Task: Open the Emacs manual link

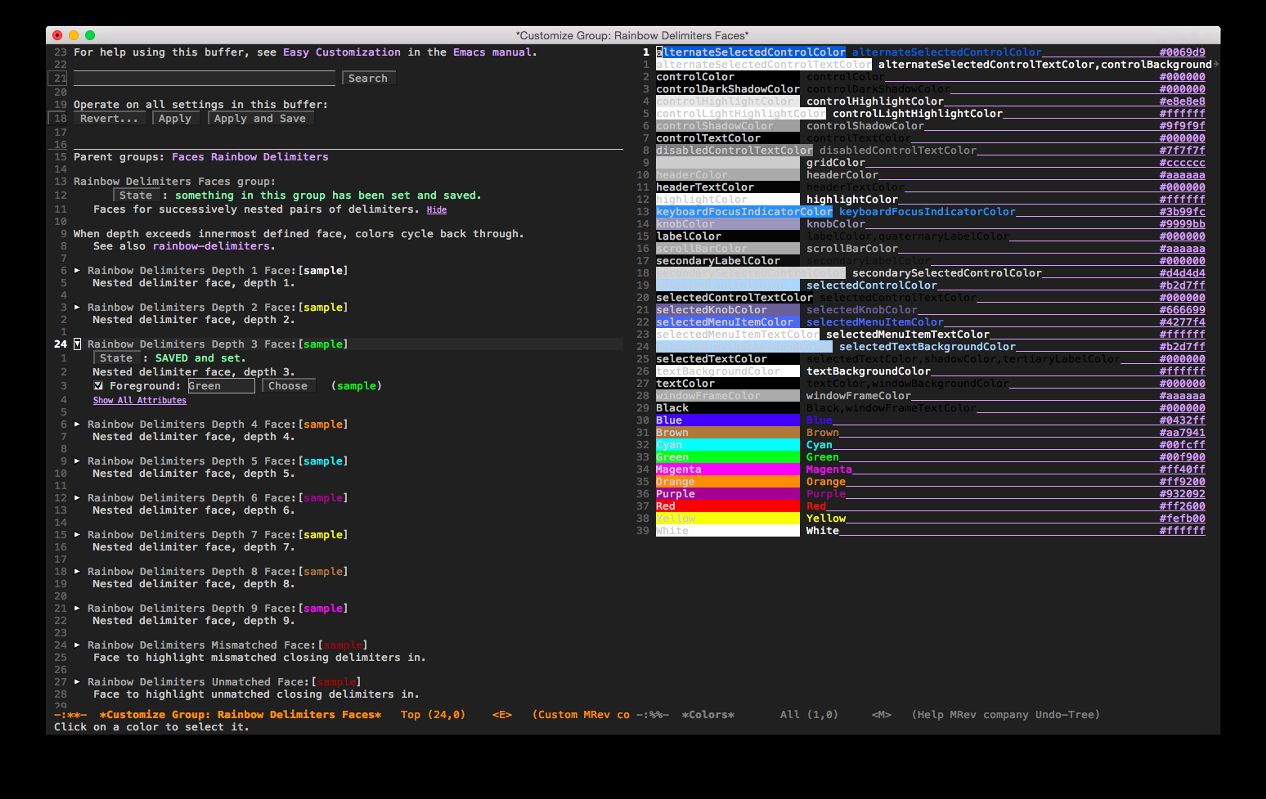Action: [x=490, y=52]
